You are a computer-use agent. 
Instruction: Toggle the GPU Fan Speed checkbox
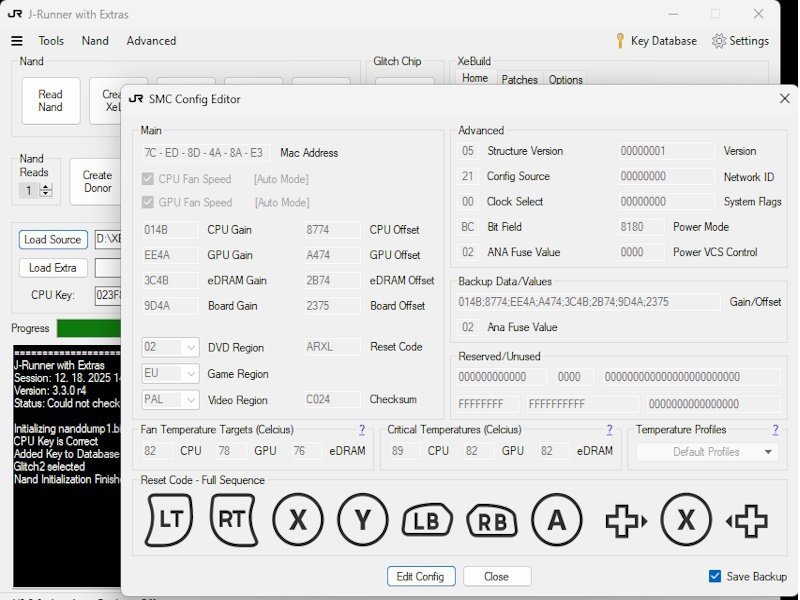148,202
